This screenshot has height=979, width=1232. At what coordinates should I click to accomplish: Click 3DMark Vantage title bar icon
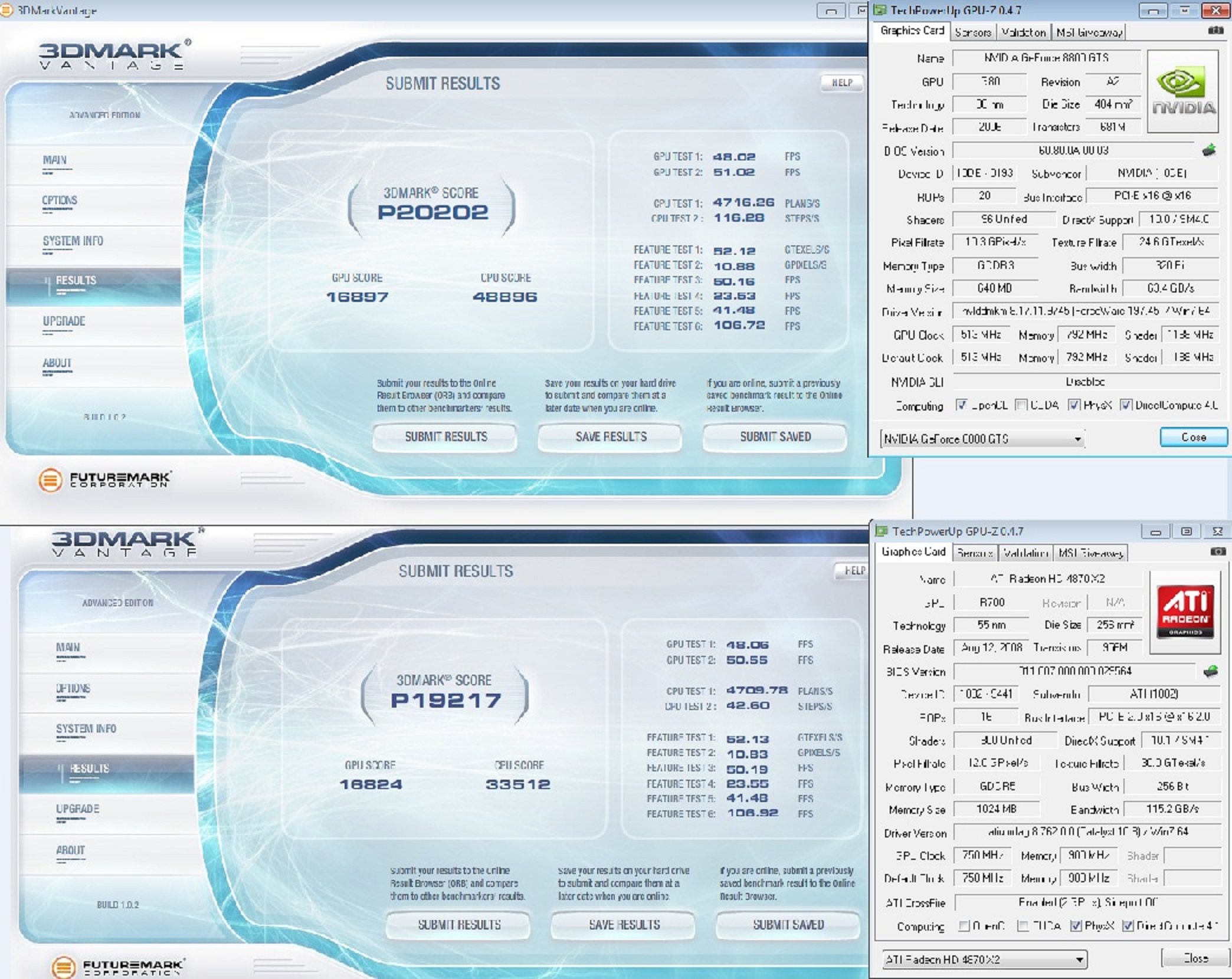(x=6, y=10)
